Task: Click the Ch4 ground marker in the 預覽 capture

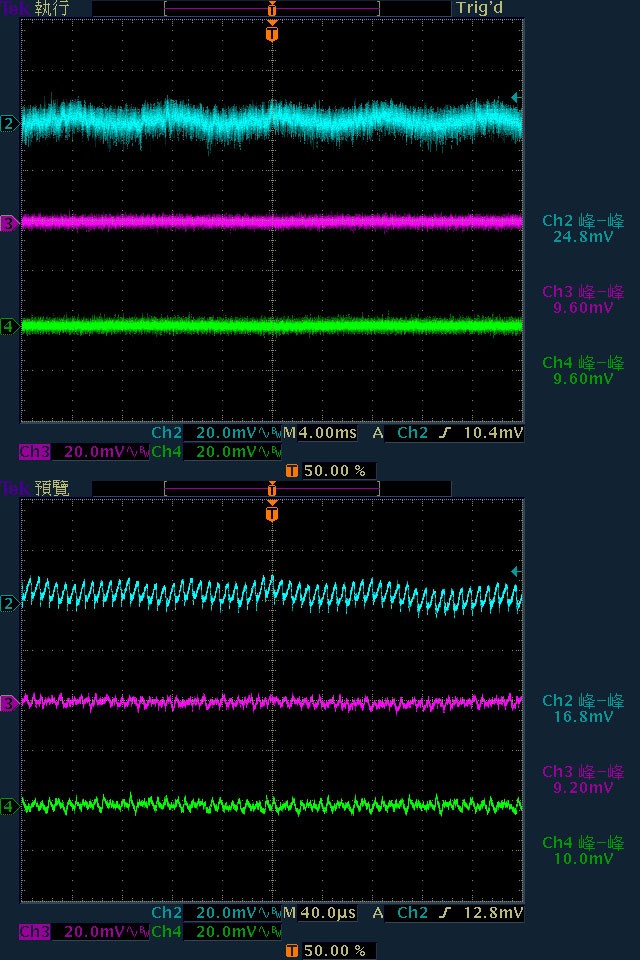Action: click(x=9, y=806)
